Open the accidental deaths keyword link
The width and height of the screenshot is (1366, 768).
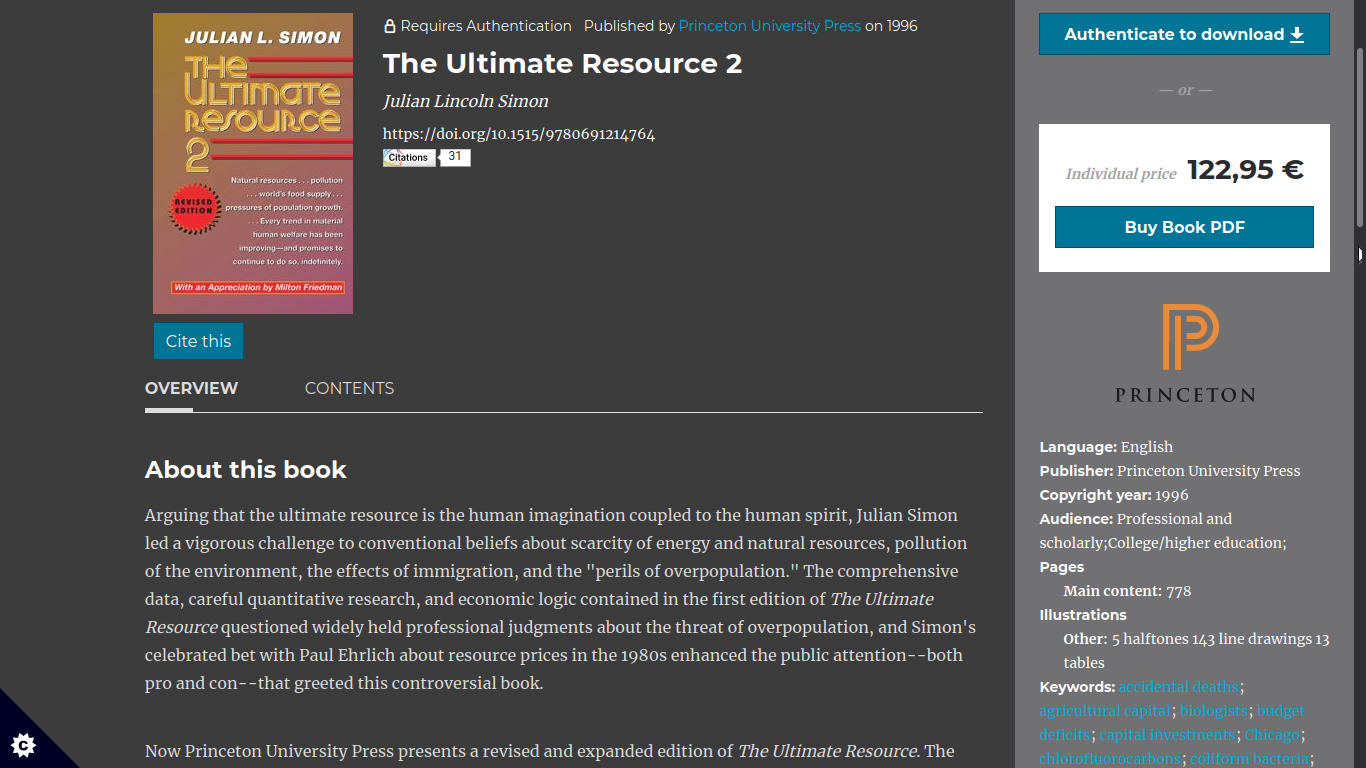[1179, 687]
